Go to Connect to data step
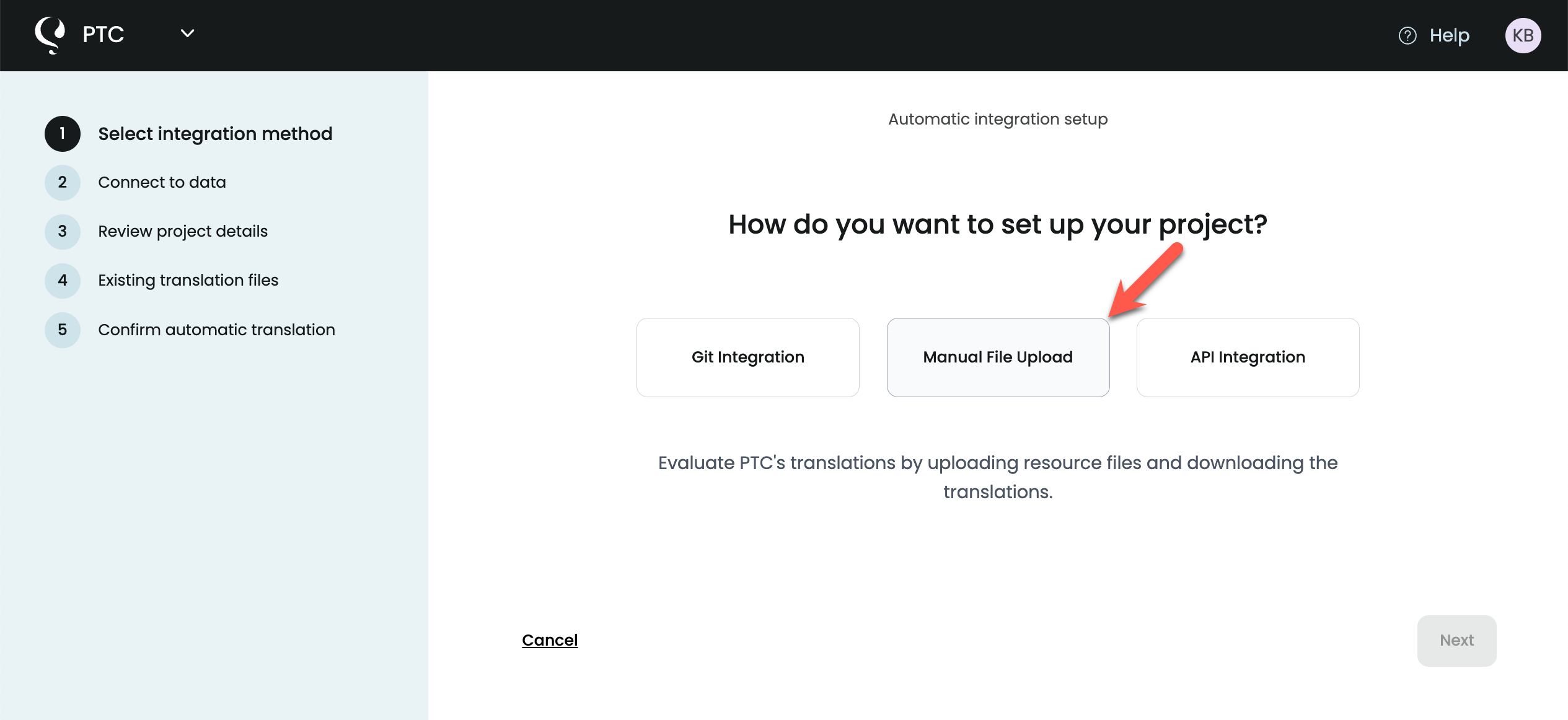This screenshot has width=1568, height=720. [x=162, y=183]
